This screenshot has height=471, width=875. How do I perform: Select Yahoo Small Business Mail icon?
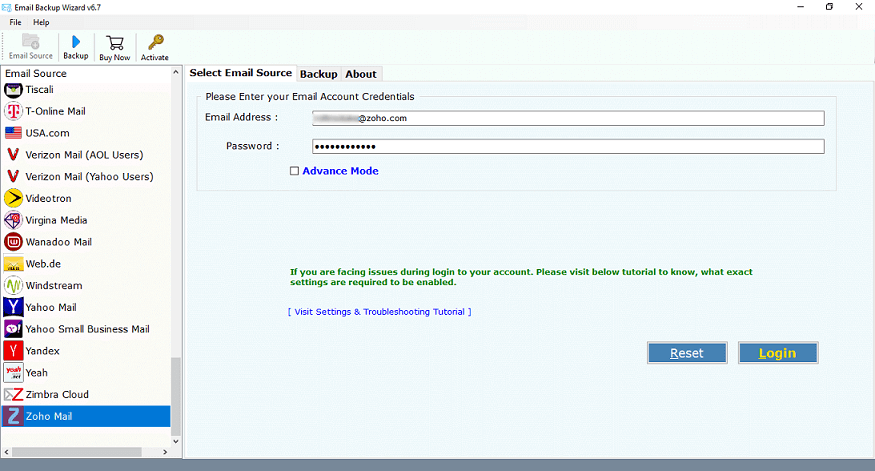[x=13, y=329]
